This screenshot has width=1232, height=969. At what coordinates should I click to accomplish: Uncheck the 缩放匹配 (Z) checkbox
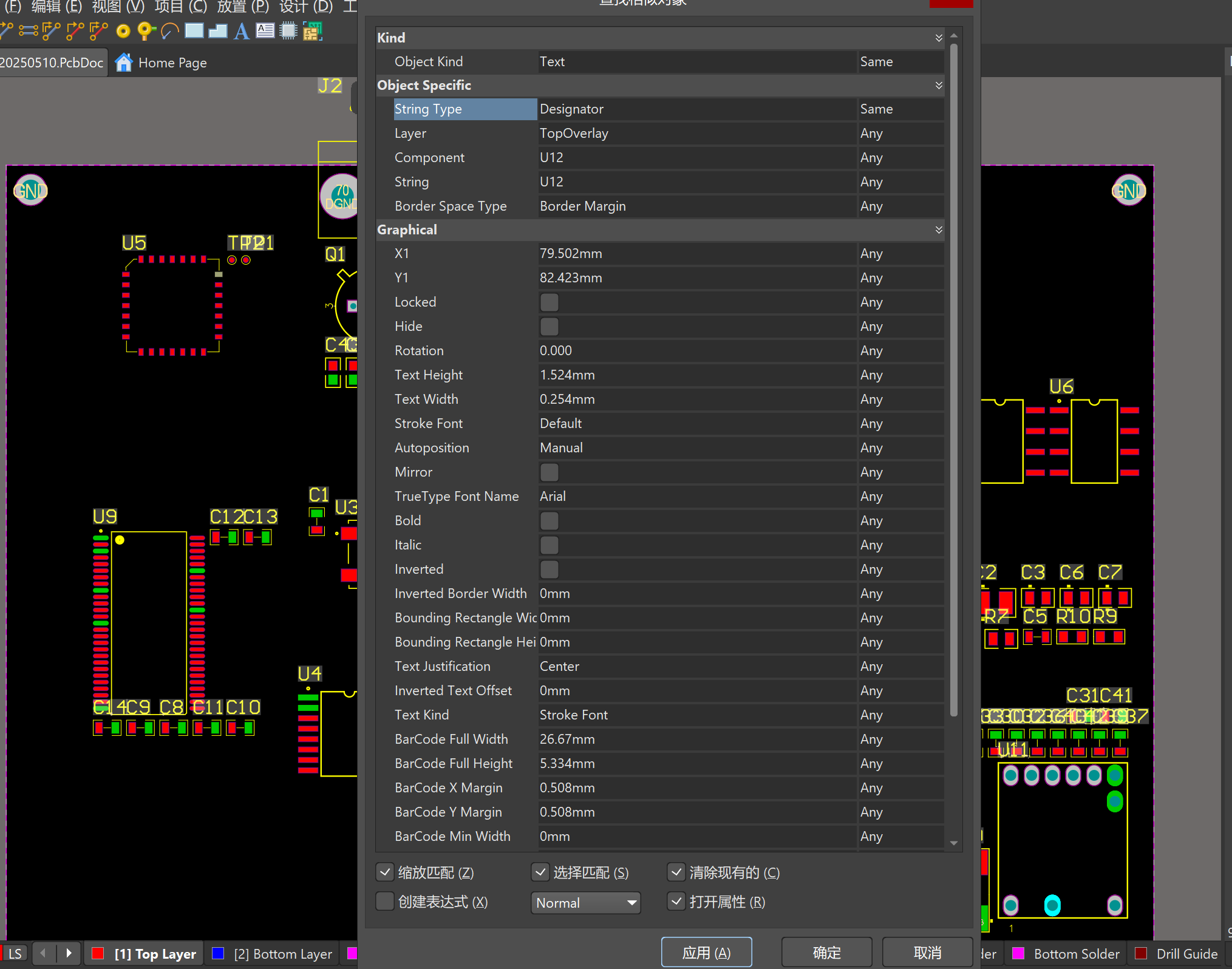385,872
